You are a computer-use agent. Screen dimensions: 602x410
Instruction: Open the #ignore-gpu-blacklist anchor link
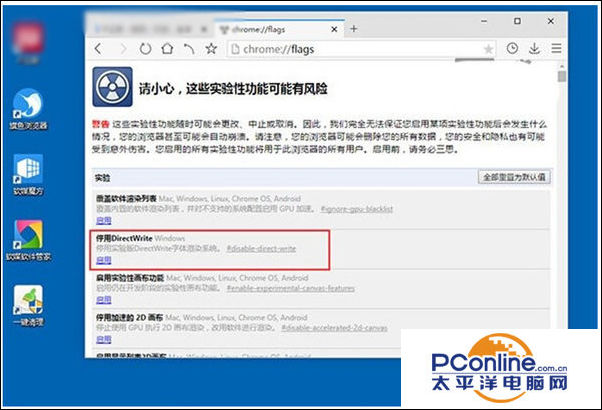pos(357,209)
